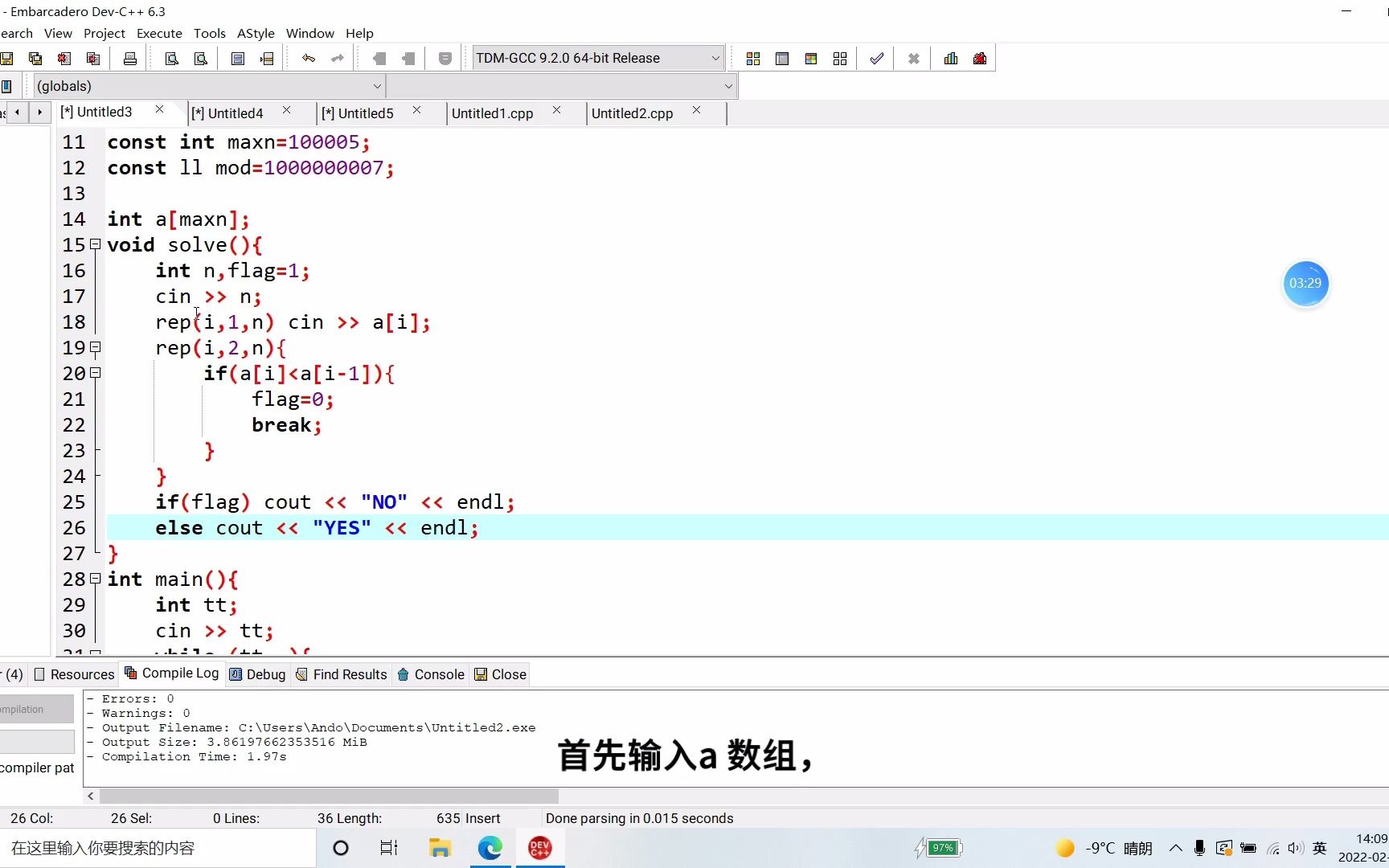The height and width of the screenshot is (868, 1389).
Task: Undo the last edit
Action: [308, 58]
